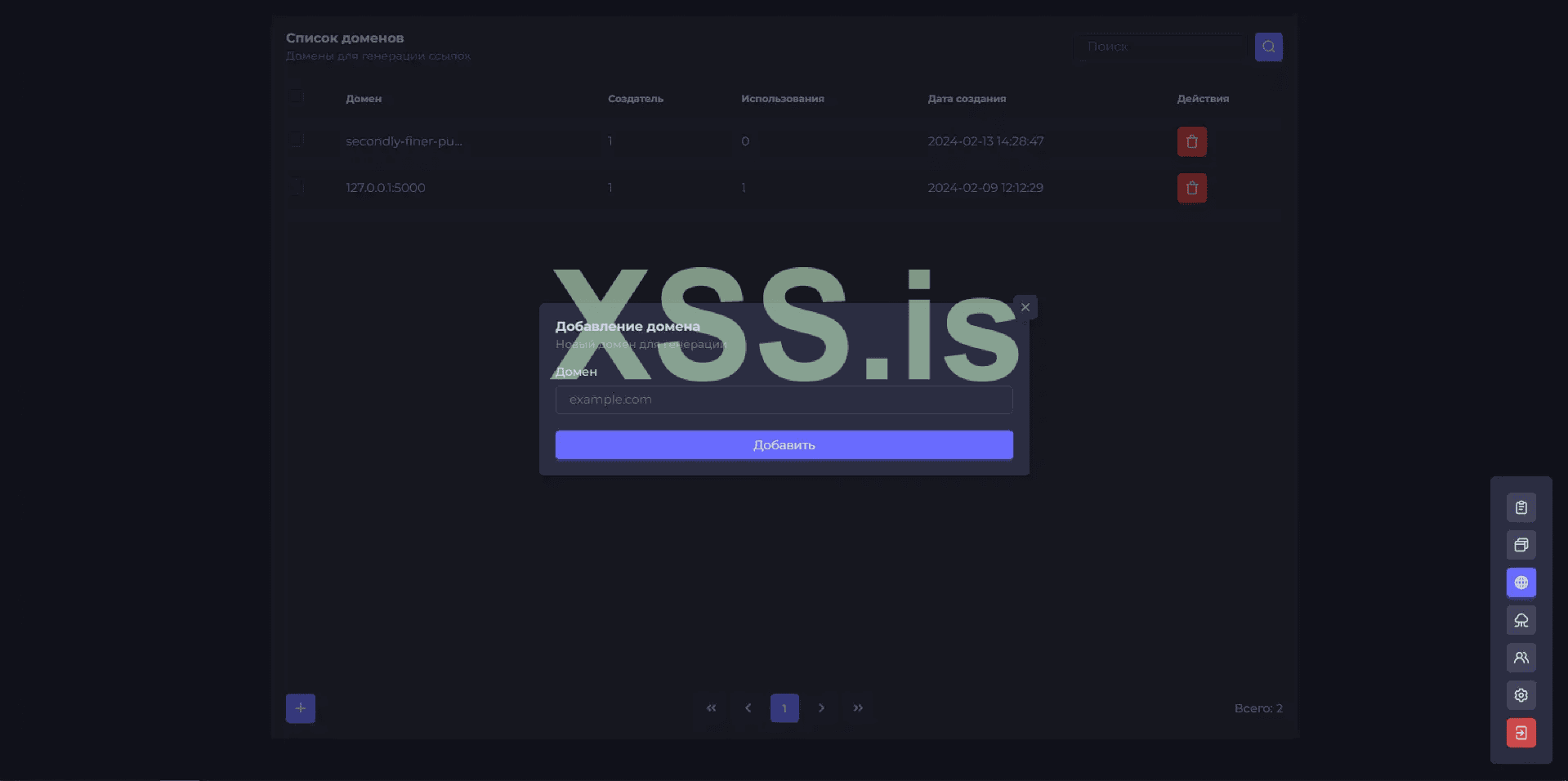
Task: Check the box for the secondly-finer-pu... row
Action: (x=297, y=141)
